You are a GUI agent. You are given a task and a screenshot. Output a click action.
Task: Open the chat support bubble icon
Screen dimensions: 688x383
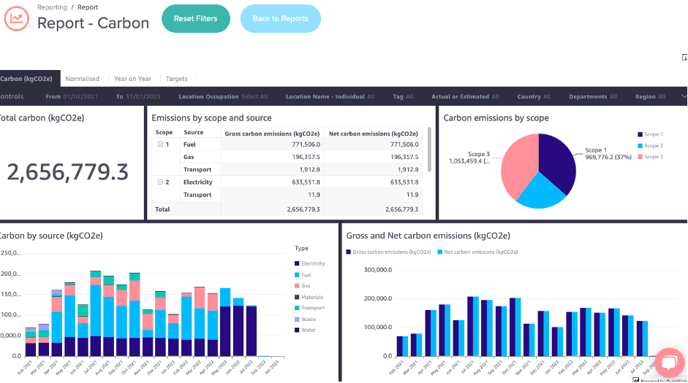coord(670,362)
